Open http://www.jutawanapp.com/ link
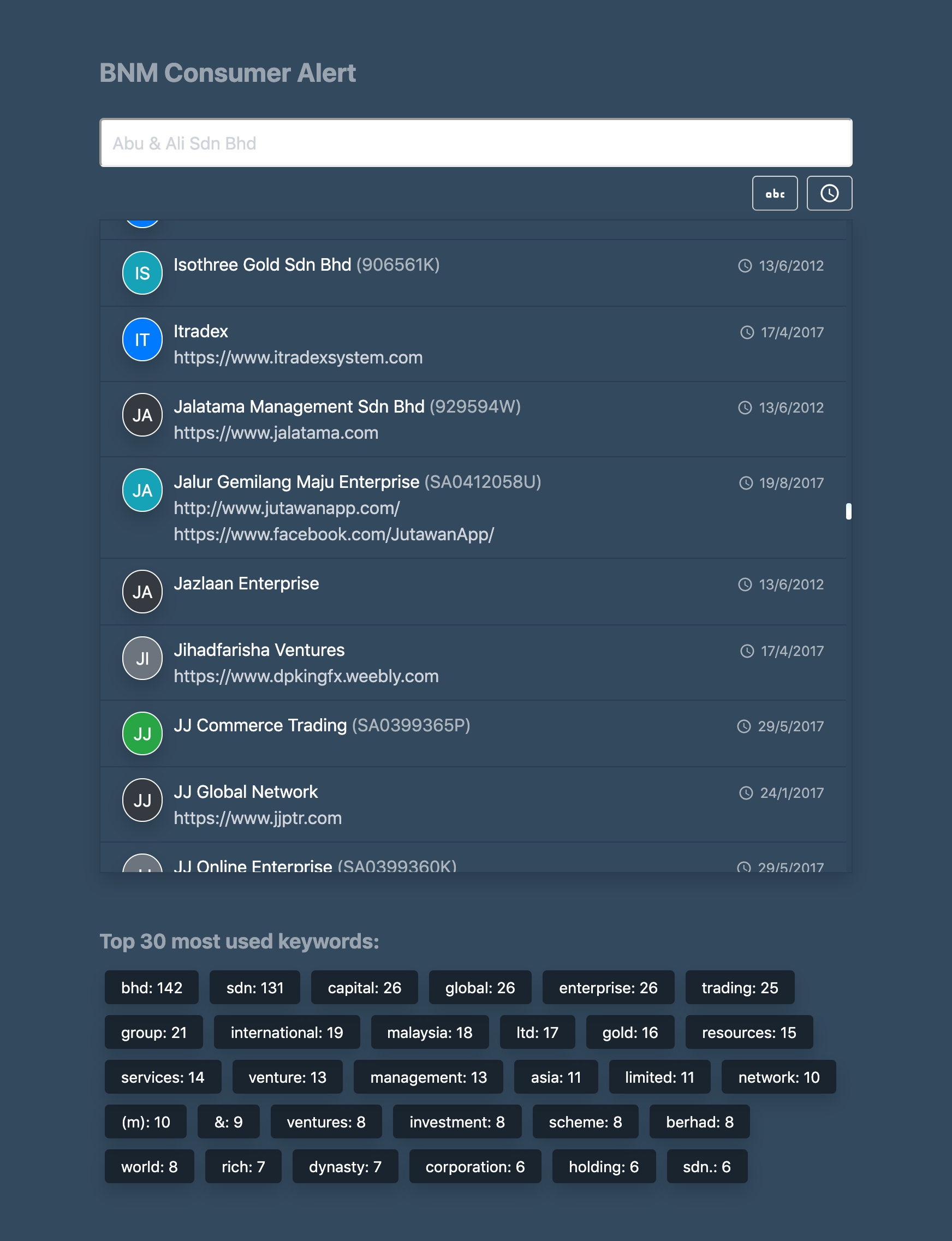Image resolution: width=952 pixels, height=1241 pixels. tap(287, 509)
